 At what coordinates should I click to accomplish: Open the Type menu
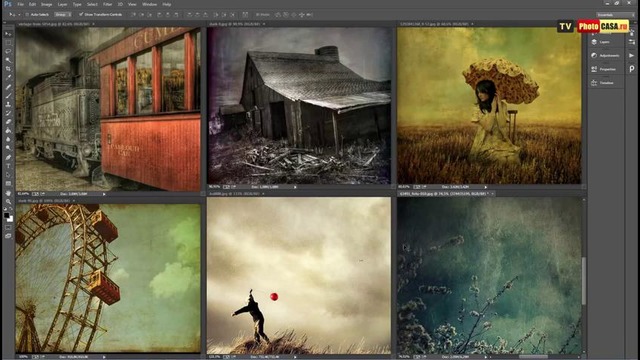77,4
